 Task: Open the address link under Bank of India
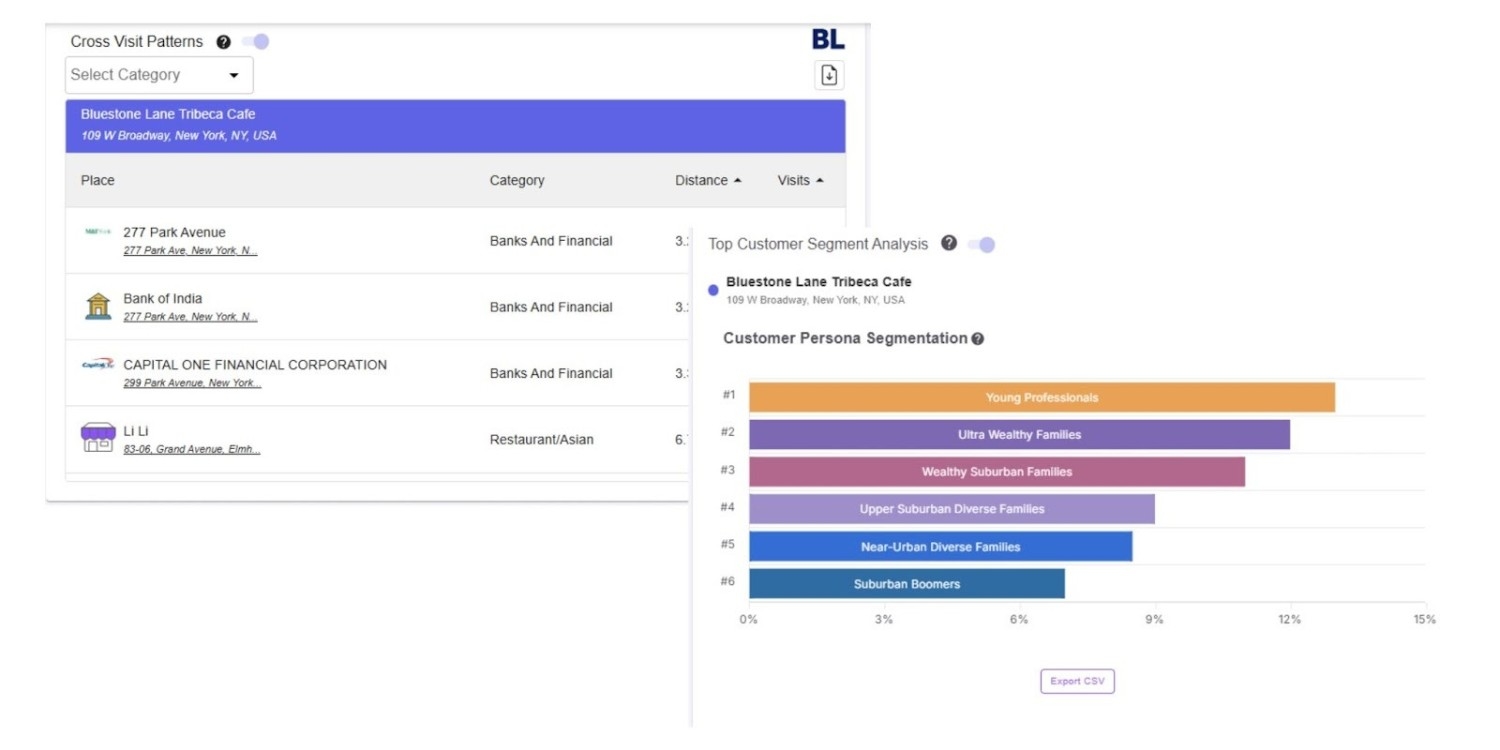190,317
